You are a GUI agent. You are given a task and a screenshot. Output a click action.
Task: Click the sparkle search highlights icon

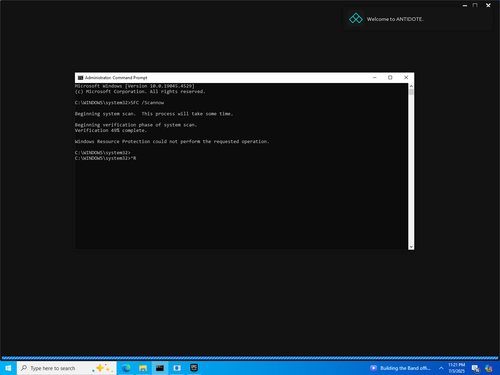(103, 368)
